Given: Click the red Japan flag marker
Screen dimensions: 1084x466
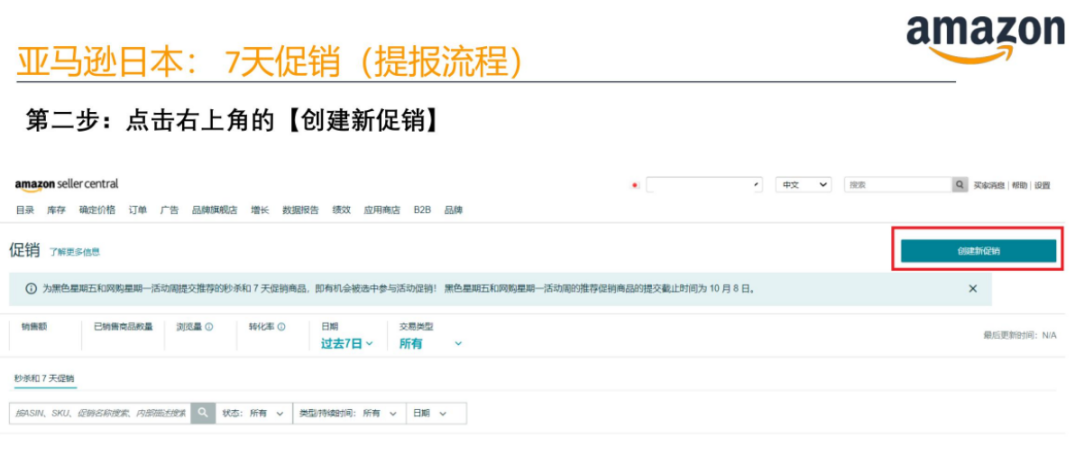Looking at the screenshot, I should tap(635, 185).
